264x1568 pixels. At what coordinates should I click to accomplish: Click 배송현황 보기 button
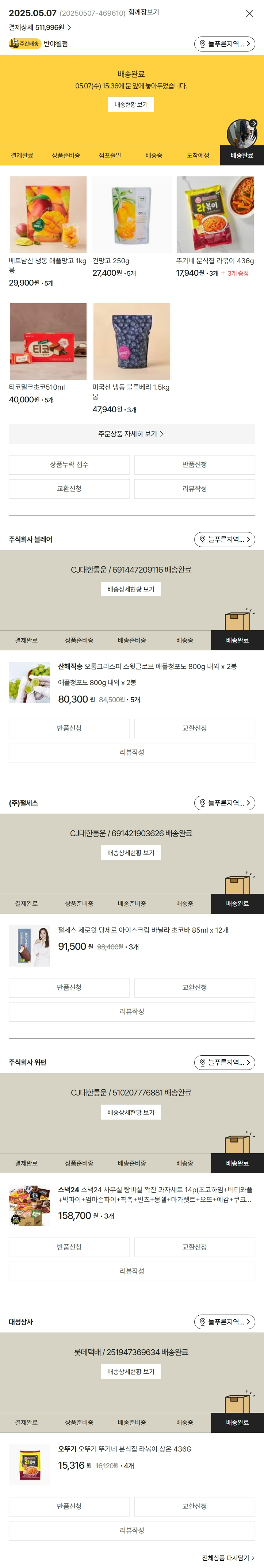pos(131,105)
